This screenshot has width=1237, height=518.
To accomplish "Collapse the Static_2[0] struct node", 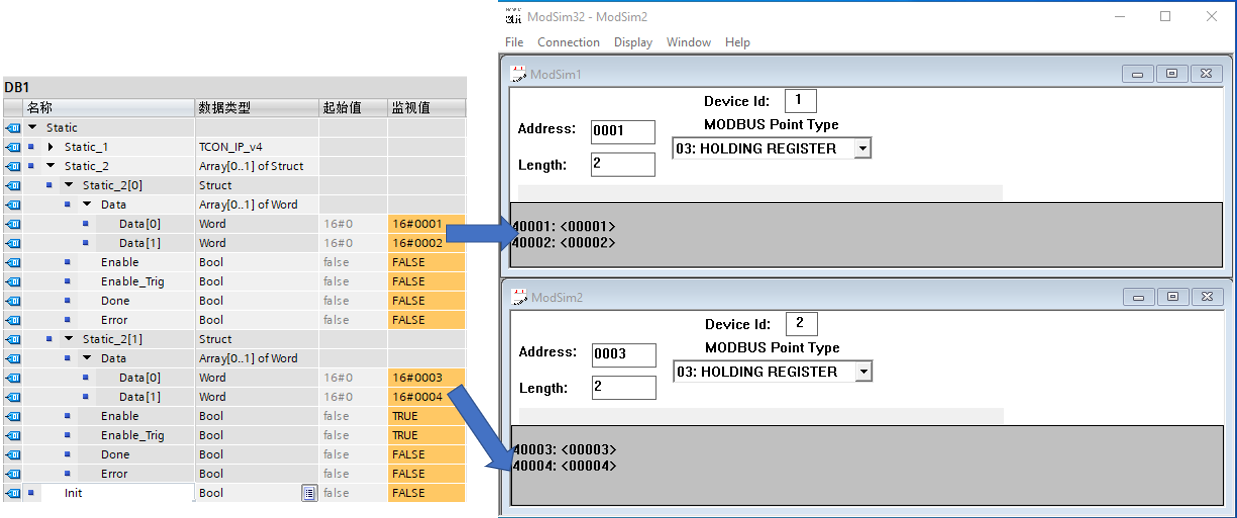I will point(69,185).
